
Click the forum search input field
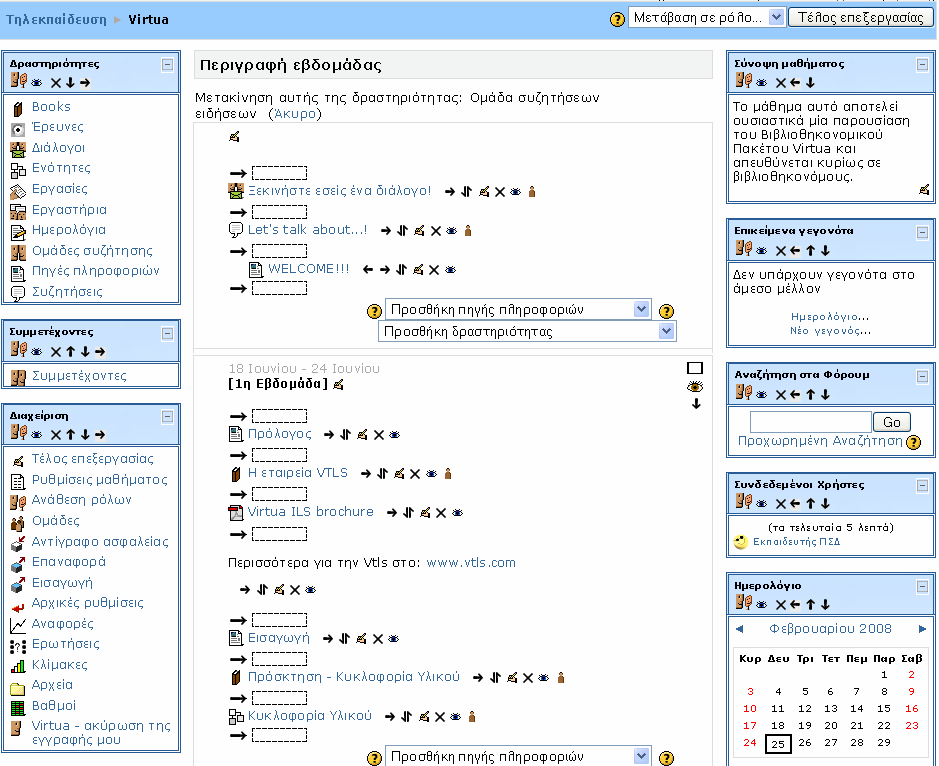811,422
